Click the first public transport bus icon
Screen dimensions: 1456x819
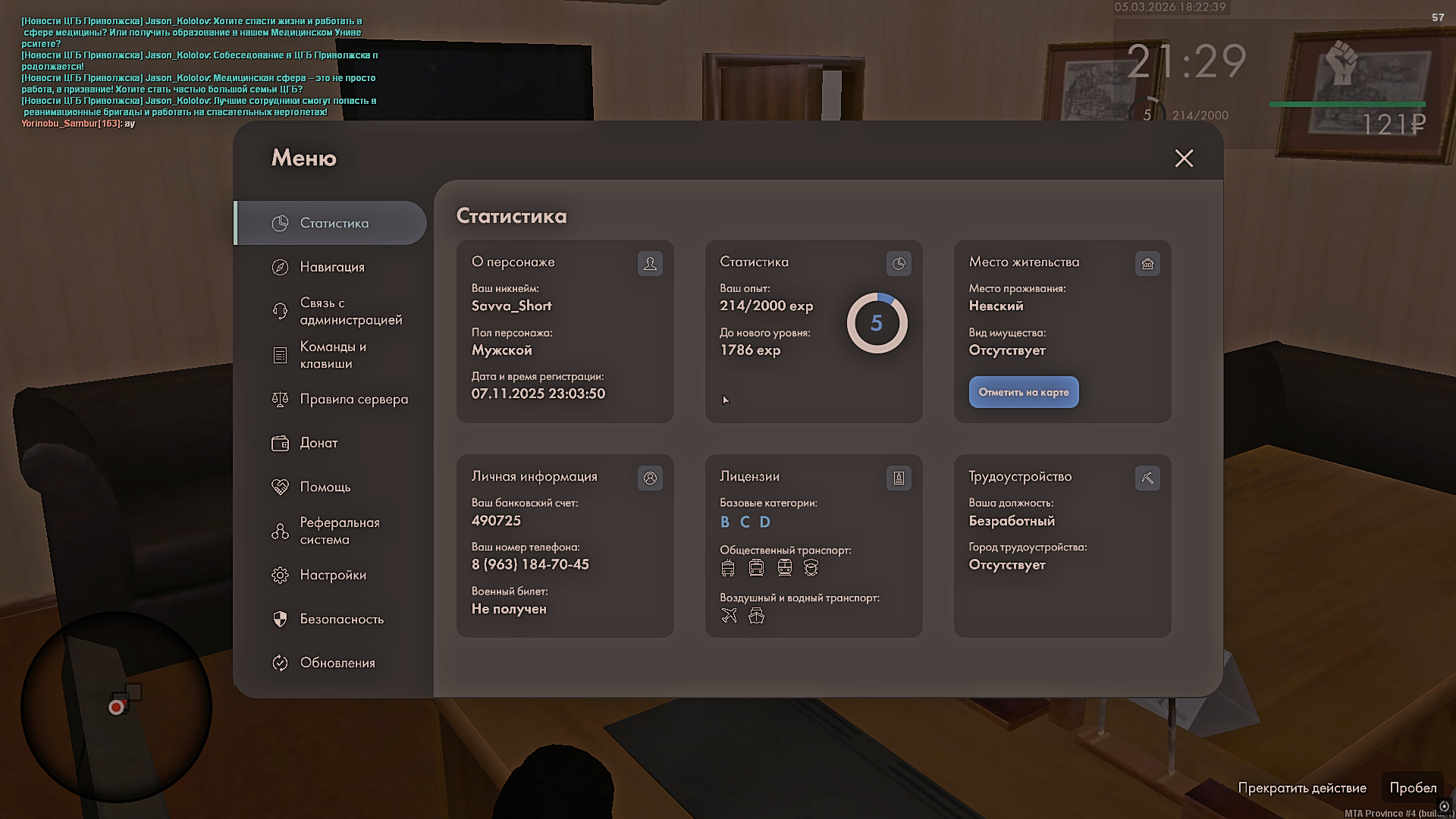pos(728,568)
